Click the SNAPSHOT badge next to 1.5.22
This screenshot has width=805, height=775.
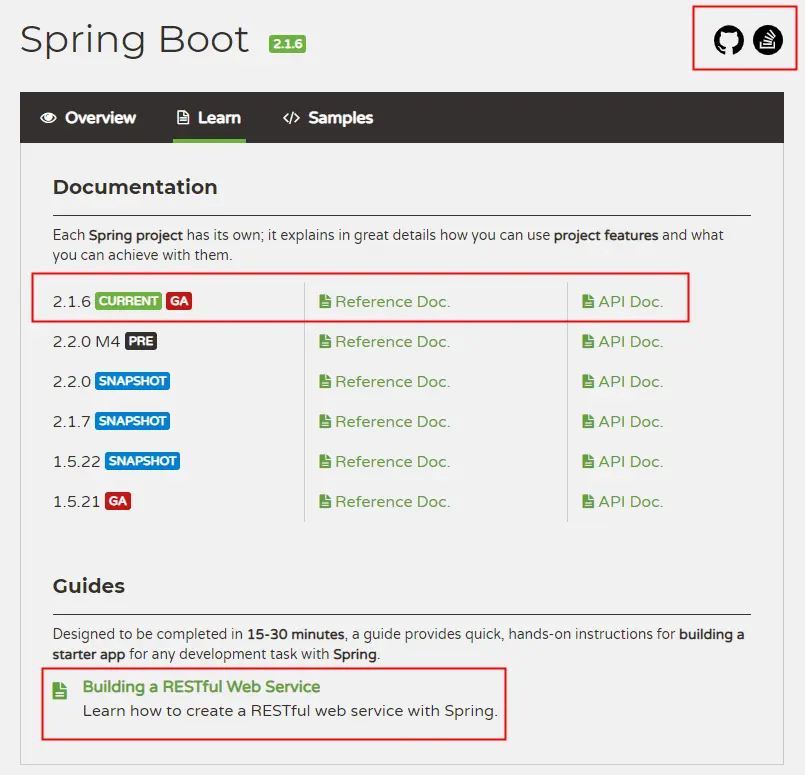[142, 461]
